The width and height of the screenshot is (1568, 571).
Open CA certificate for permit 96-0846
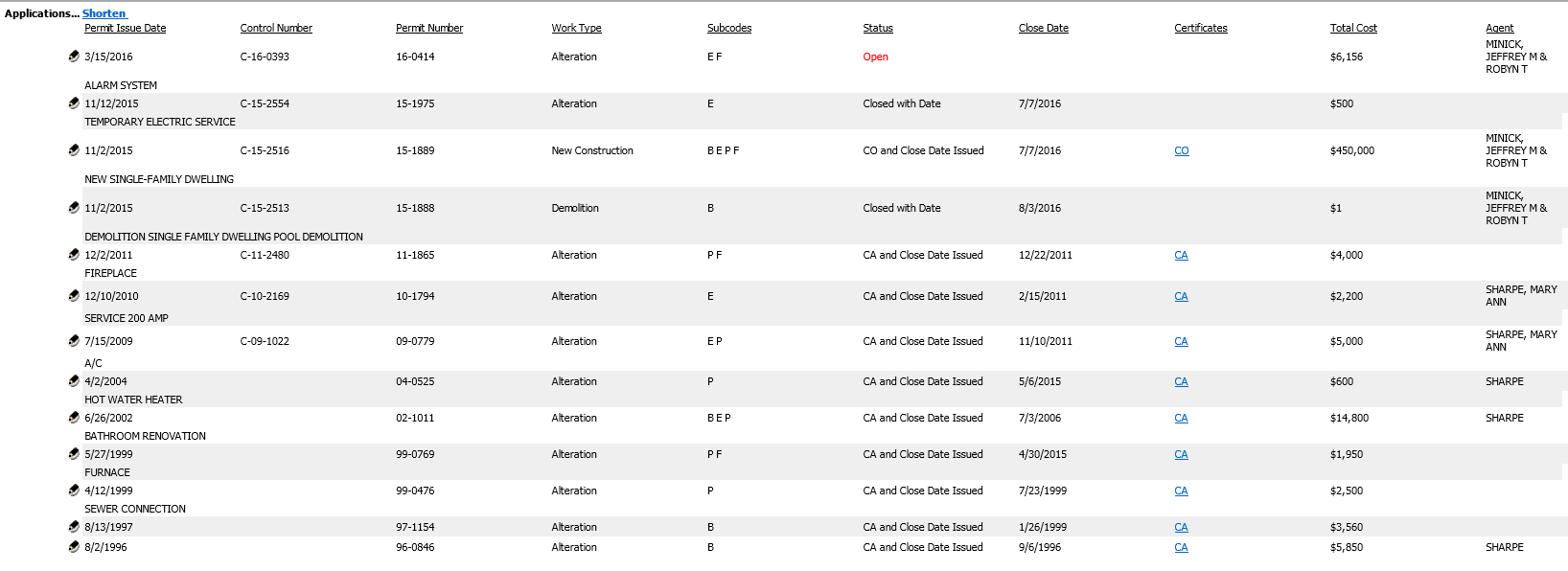click(1181, 547)
